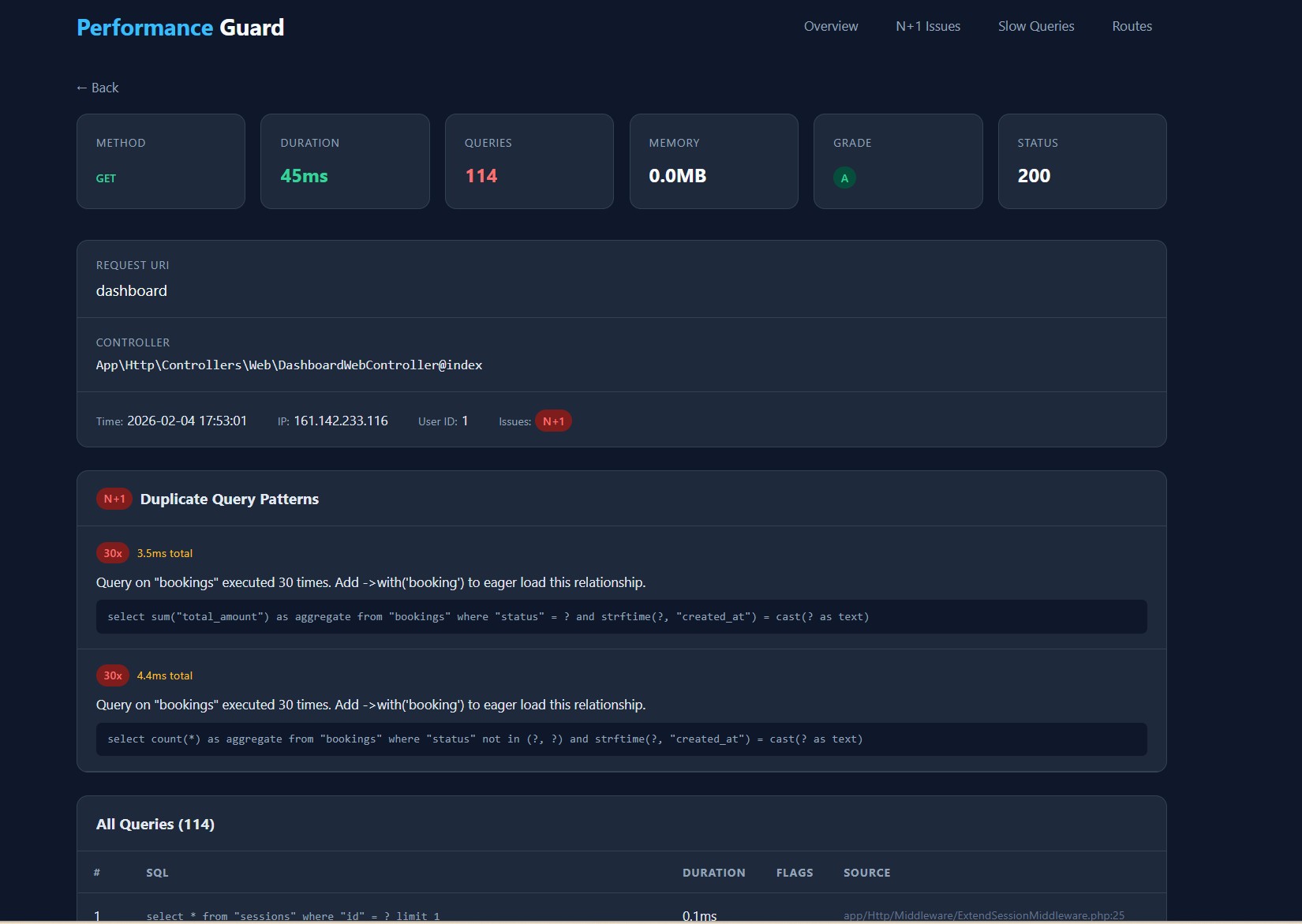Click the N+1 badge beside Duplicate Query Patterns heading
This screenshot has width=1302, height=924.
coord(114,499)
